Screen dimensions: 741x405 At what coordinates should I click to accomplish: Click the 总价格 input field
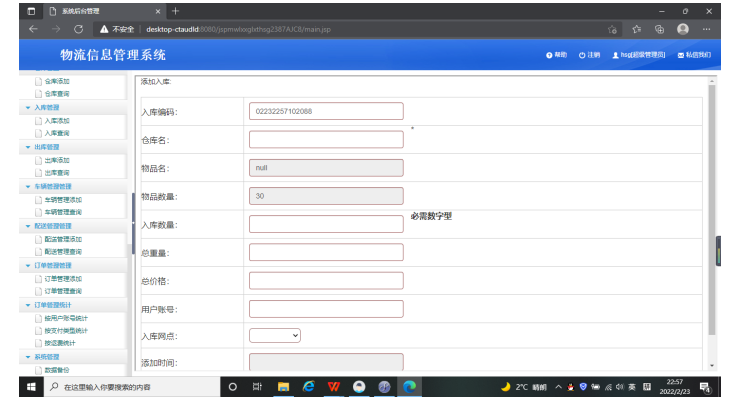click(326, 280)
